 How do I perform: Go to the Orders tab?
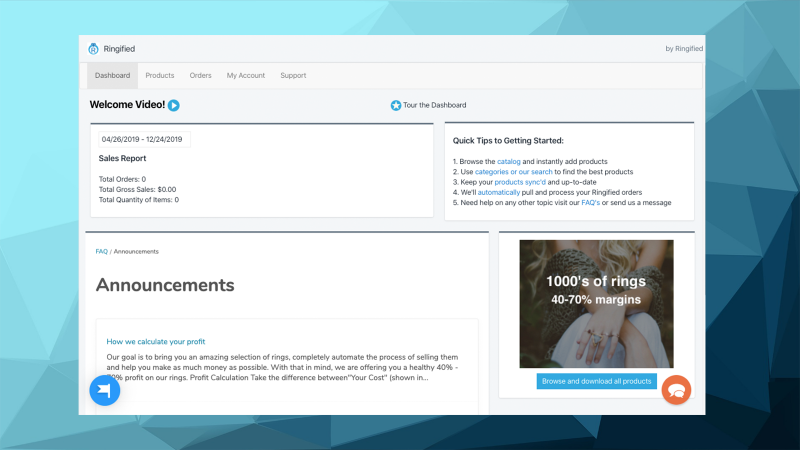[x=201, y=76]
